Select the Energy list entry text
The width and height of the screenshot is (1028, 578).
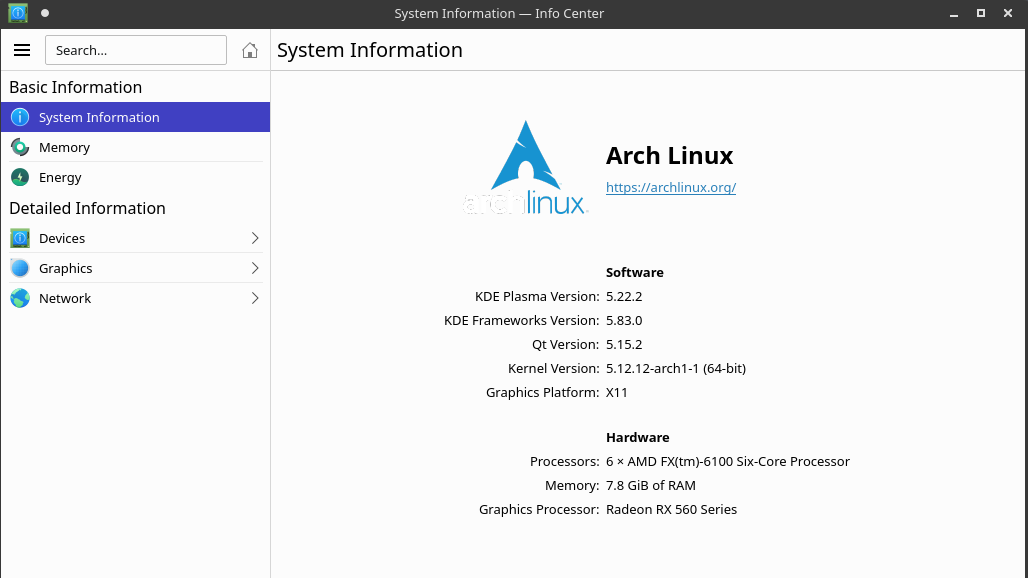point(60,178)
